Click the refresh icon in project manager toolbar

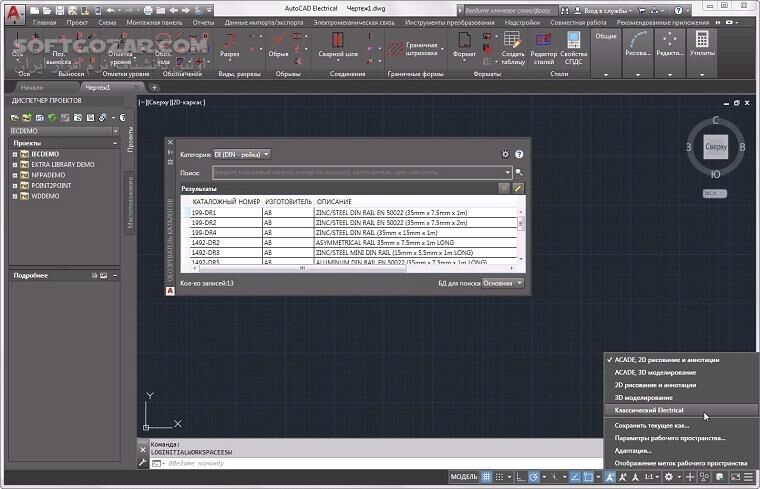click(52, 117)
